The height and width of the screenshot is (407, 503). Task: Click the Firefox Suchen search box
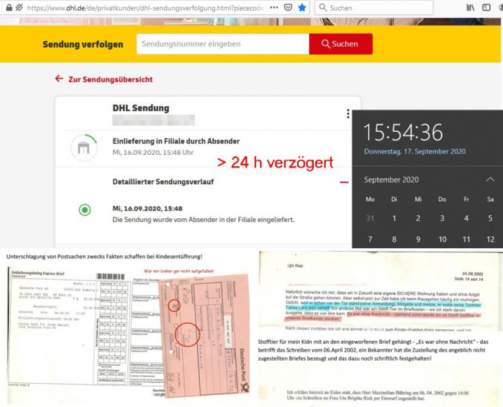click(x=374, y=7)
